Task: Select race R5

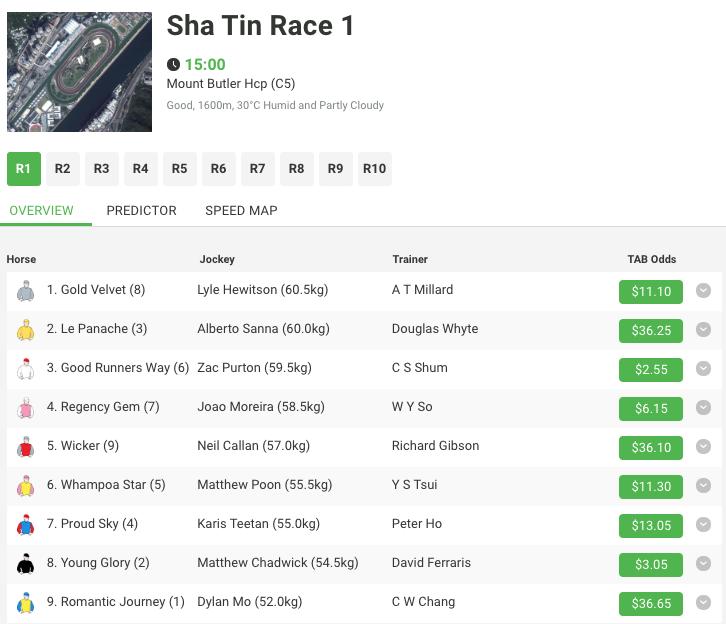Action: pos(180,169)
